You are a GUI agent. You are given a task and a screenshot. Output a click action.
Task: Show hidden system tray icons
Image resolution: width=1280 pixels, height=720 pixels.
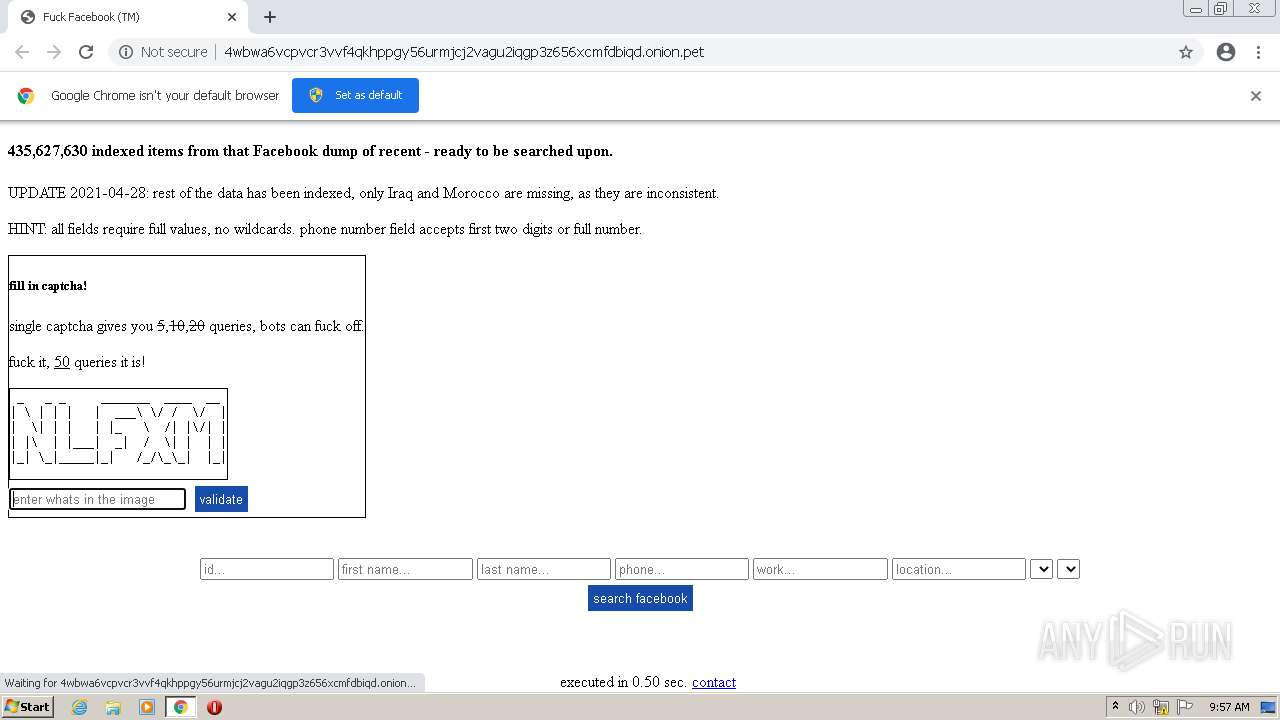coord(1115,707)
